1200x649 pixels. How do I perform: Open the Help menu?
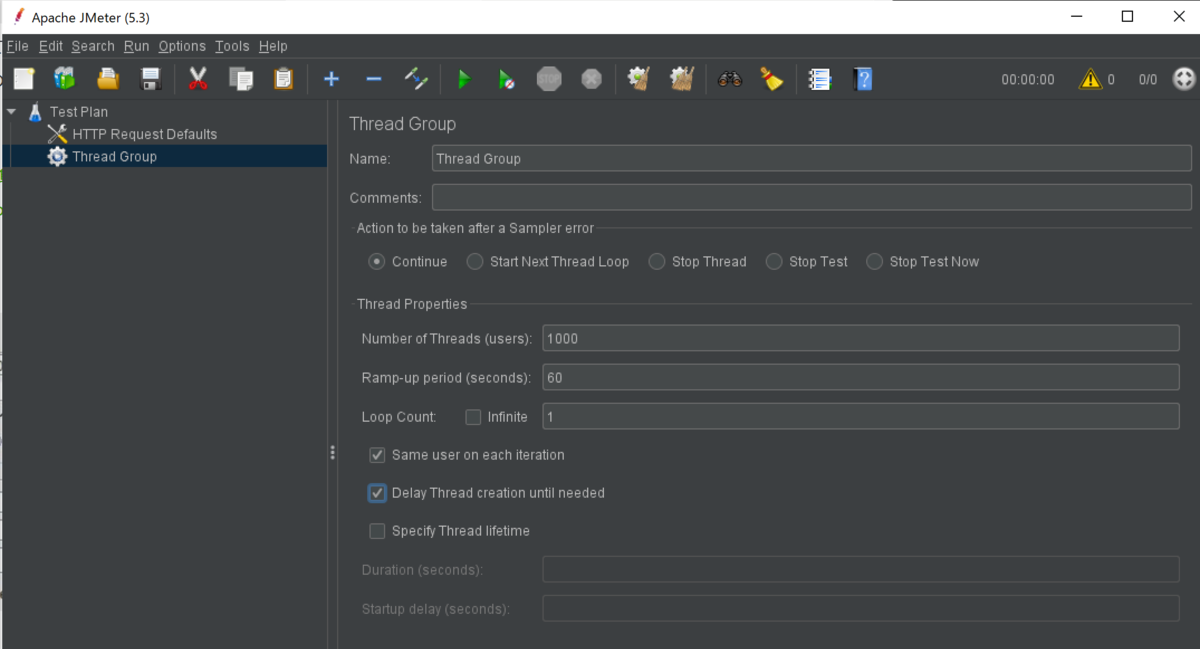click(273, 46)
